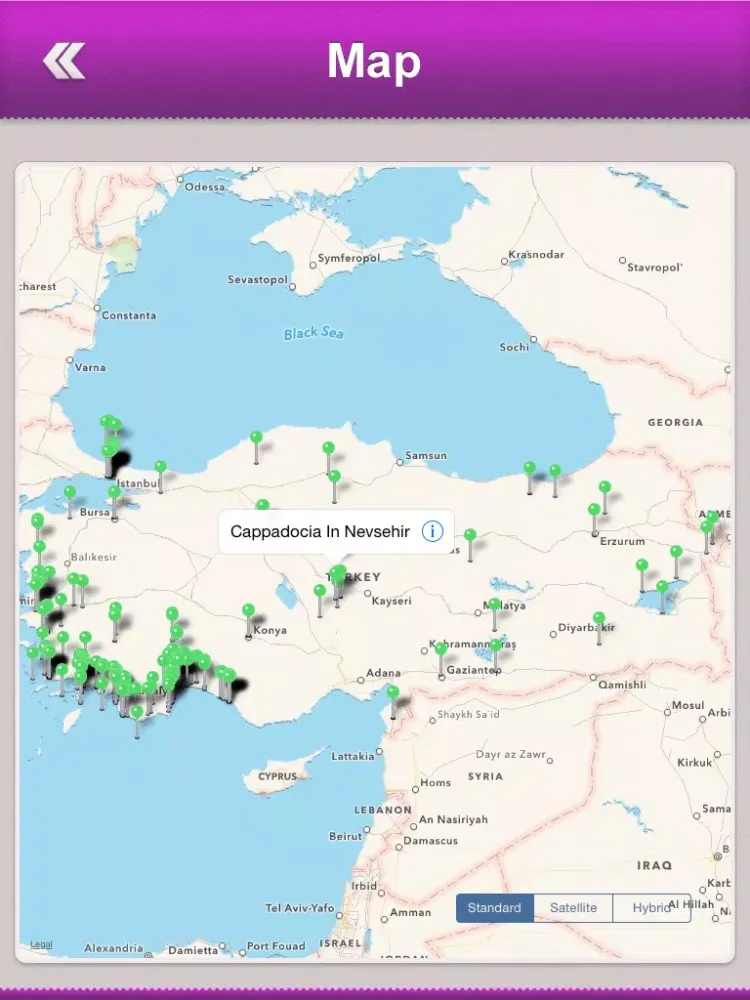Image resolution: width=750 pixels, height=1000 pixels.
Task: Switch to Satellite map view
Action: tap(573, 908)
